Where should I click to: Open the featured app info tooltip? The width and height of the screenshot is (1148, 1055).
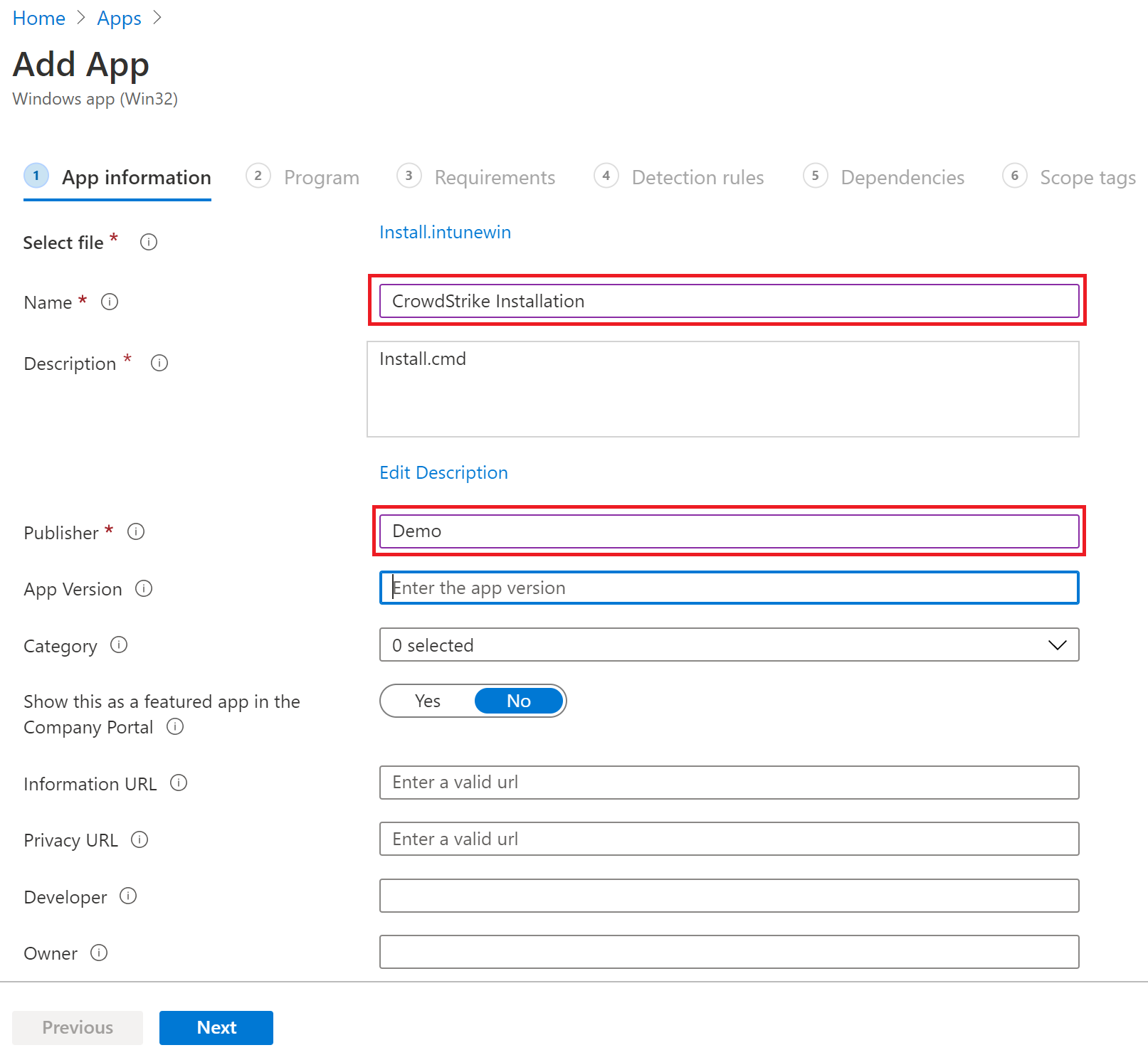click(x=175, y=727)
